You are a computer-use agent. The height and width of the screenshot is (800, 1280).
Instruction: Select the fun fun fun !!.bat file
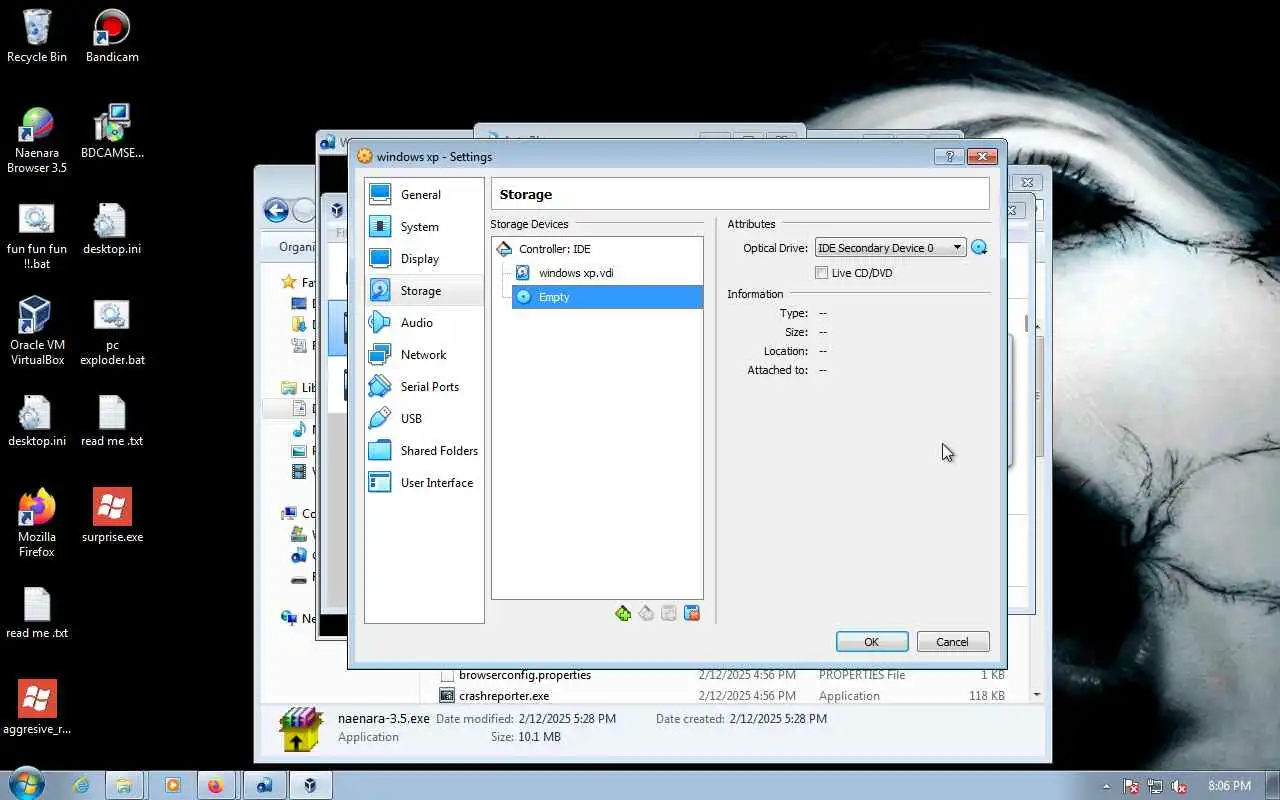point(37,236)
